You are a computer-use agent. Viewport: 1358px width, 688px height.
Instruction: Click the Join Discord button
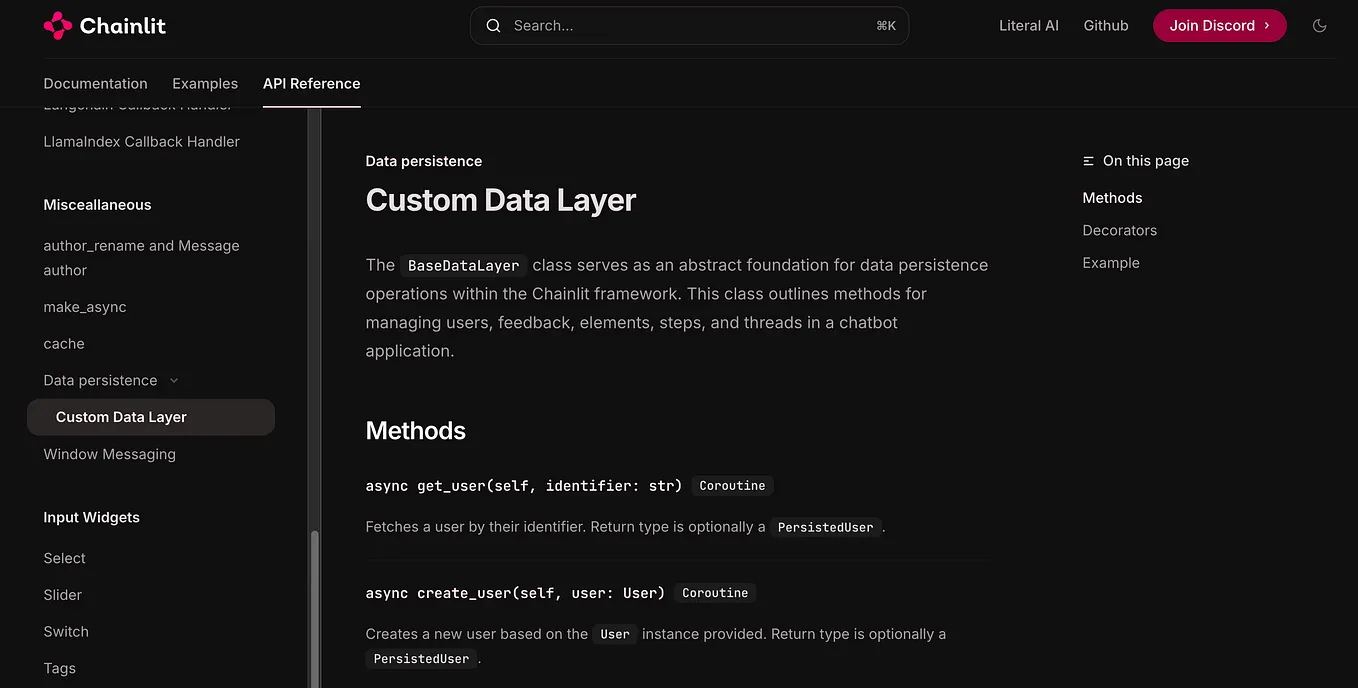1219,25
